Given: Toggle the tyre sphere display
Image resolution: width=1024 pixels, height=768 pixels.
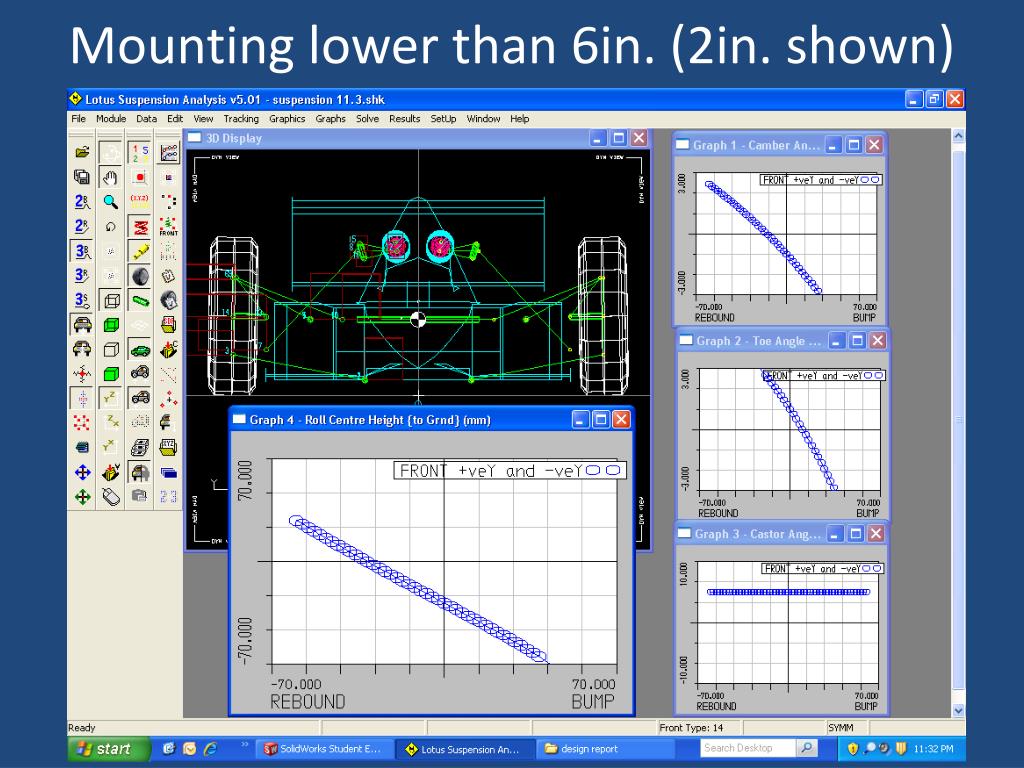Looking at the screenshot, I should [x=140, y=276].
